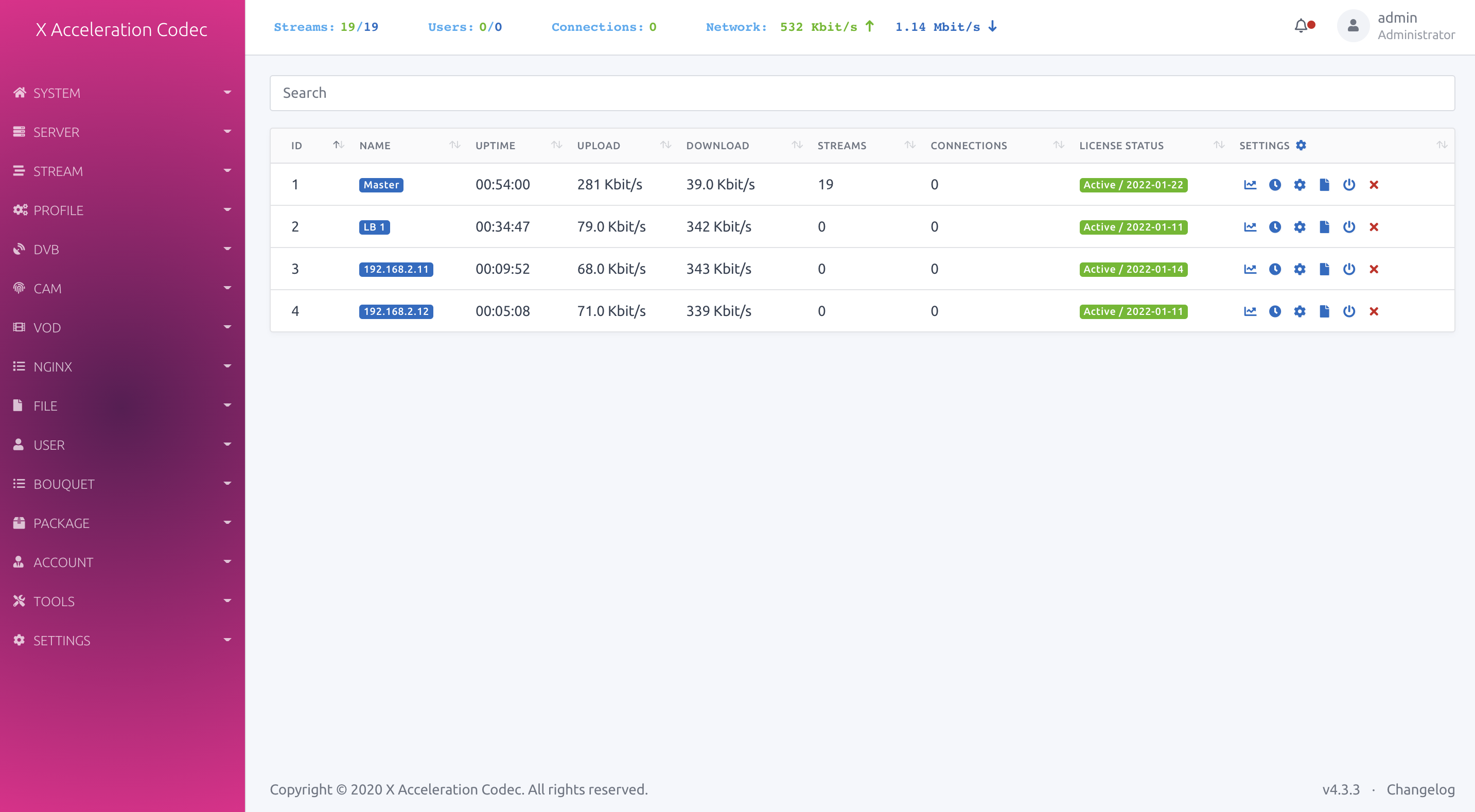Open the statistics chart for the Master server

click(1250, 184)
